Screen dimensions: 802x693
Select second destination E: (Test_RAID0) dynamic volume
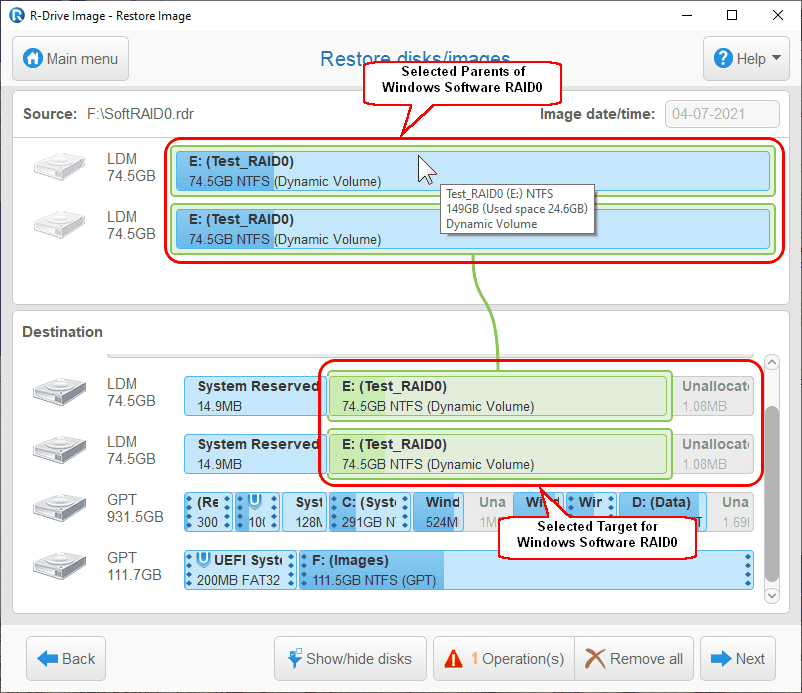click(x=499, y=454)
